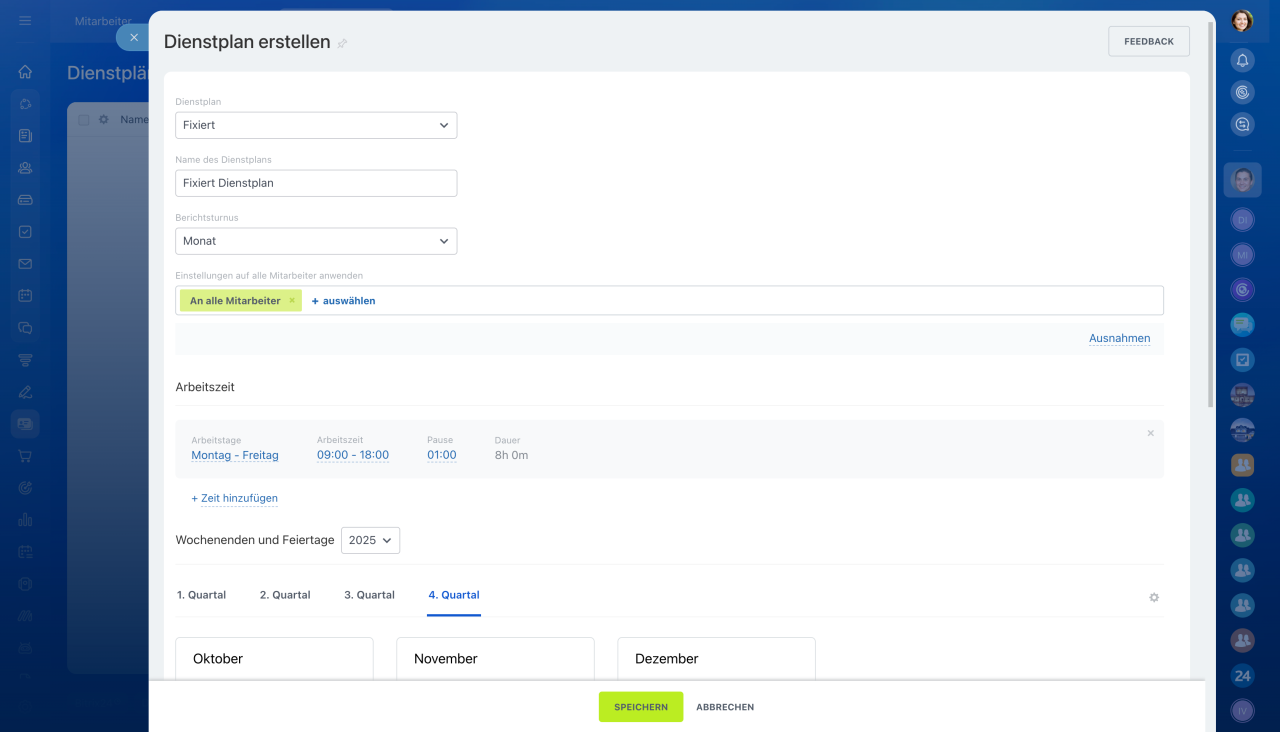Remove the 'An alle Mitarbeiter' tag
The width and height of the screenshot is (1280, 732).
(292, 300)
